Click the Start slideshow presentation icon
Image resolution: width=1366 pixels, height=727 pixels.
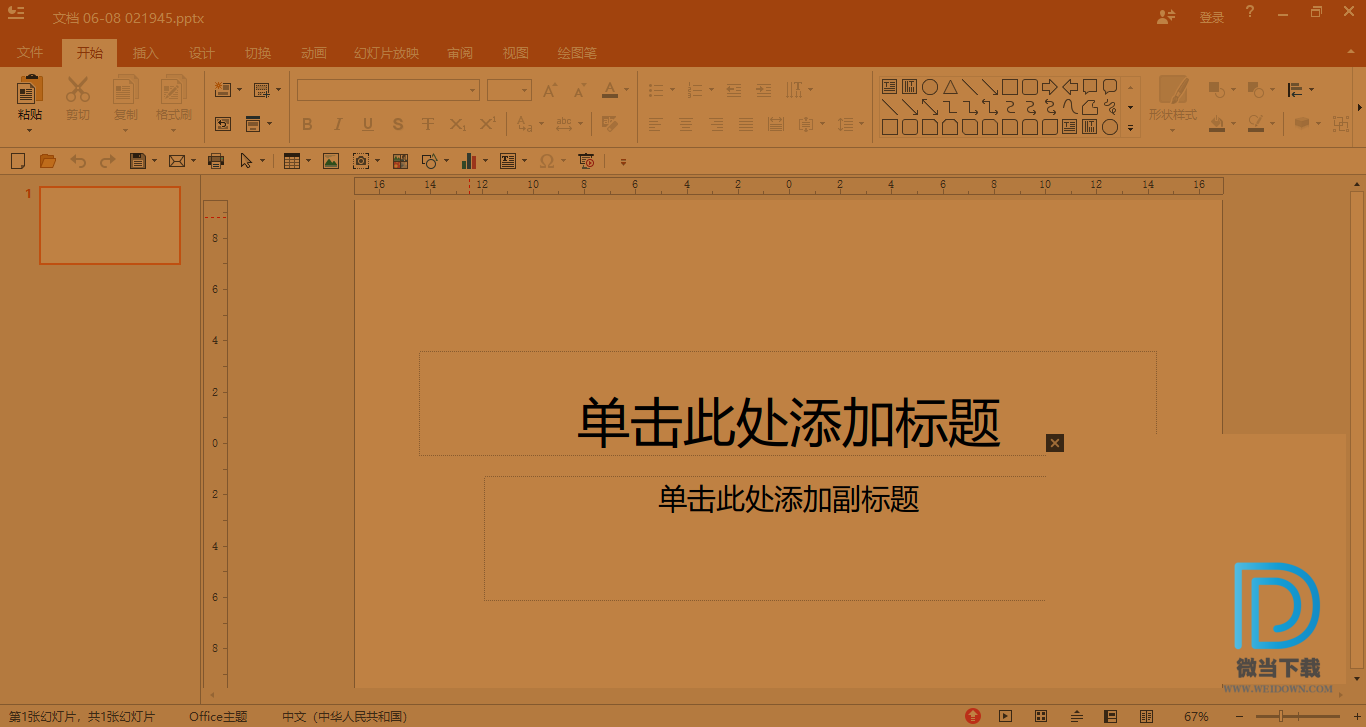tap(586, 160)
